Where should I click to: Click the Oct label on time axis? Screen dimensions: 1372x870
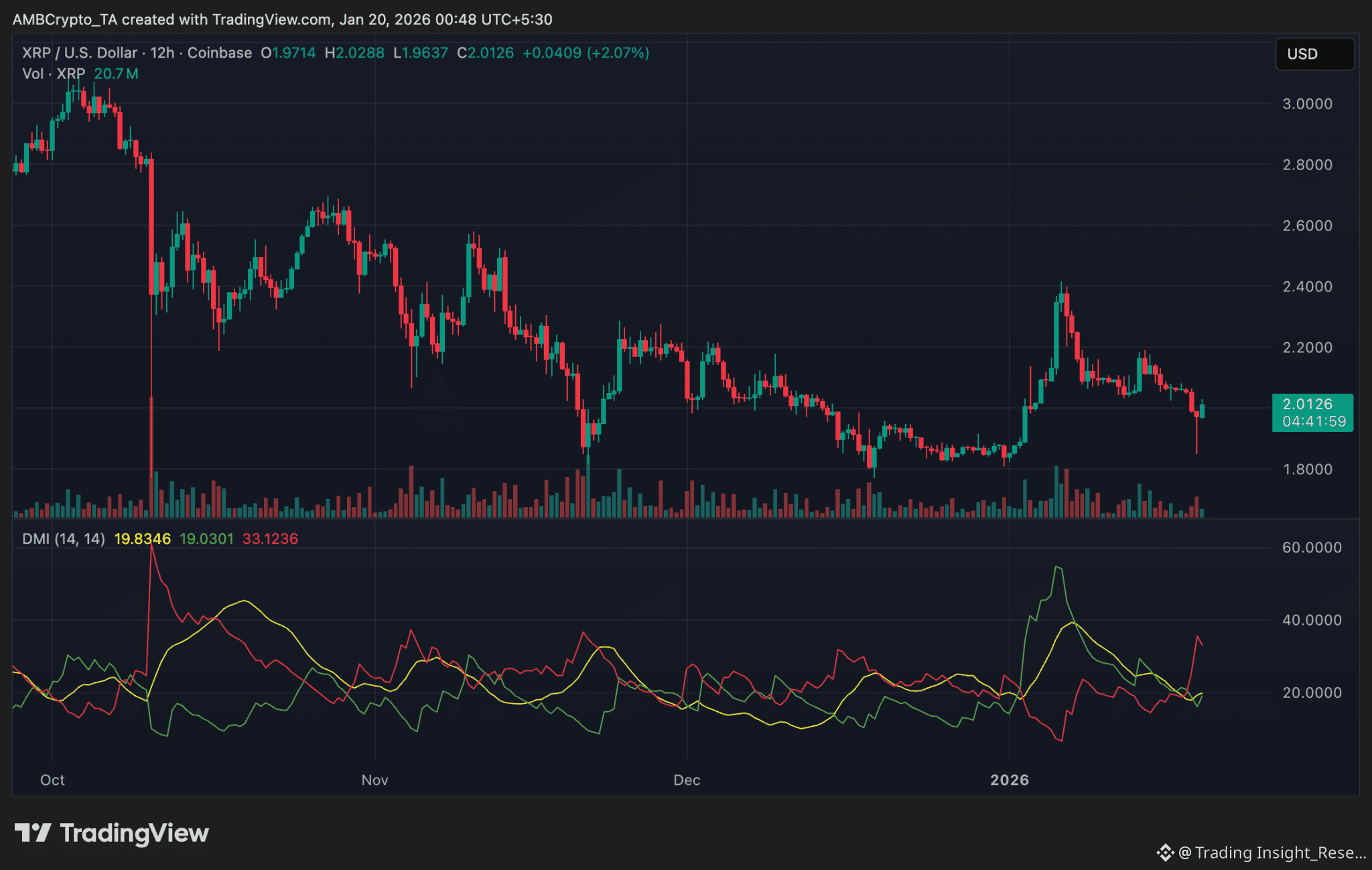(52, 780)
